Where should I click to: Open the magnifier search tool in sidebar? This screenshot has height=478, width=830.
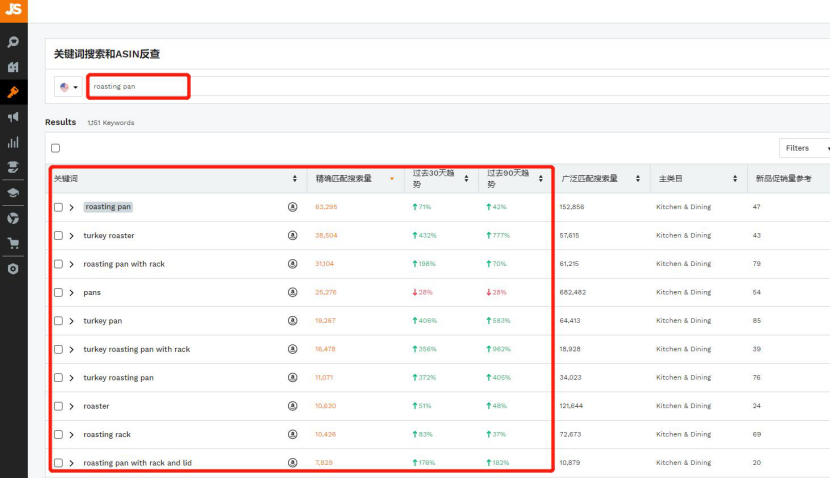(13, 42)
